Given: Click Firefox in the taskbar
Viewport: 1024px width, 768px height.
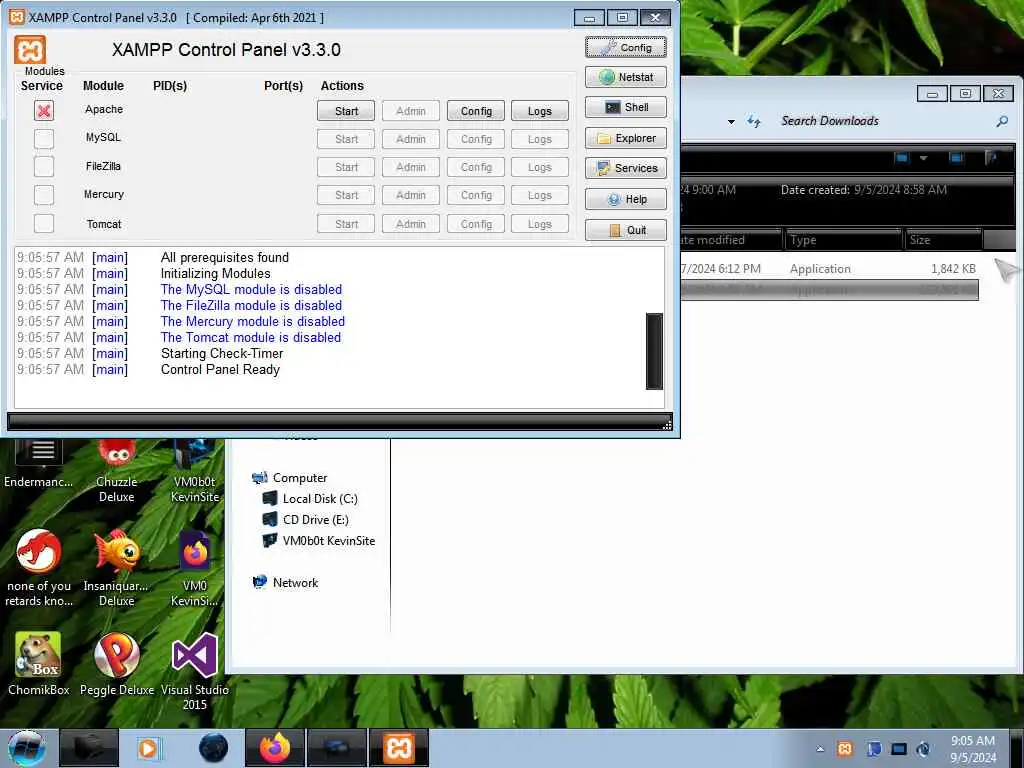Looking at the screenshot, I should (274, 748).
